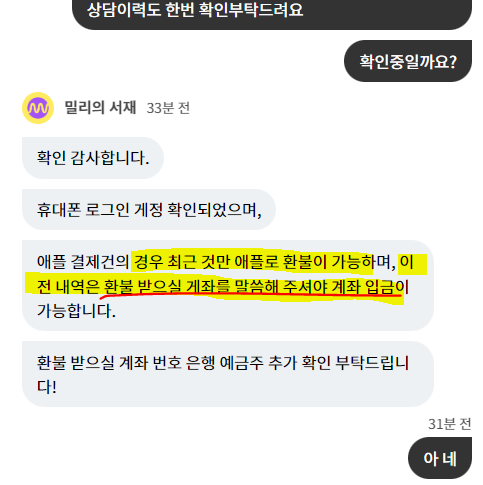Click the 밀리의 서재 purple-yellow avatar icon

(38, 108)
